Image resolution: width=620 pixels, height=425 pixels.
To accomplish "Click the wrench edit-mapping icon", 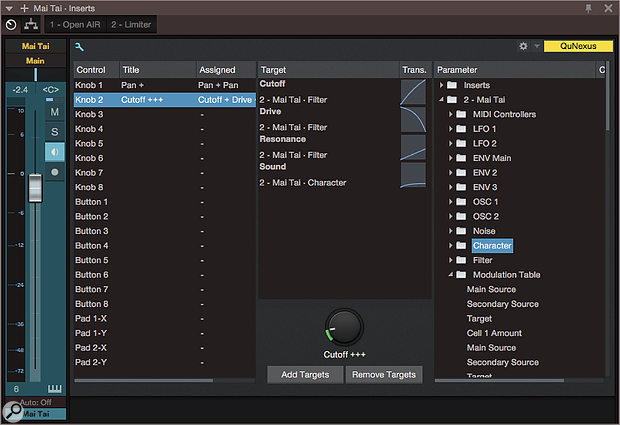I will coord(79,47).
